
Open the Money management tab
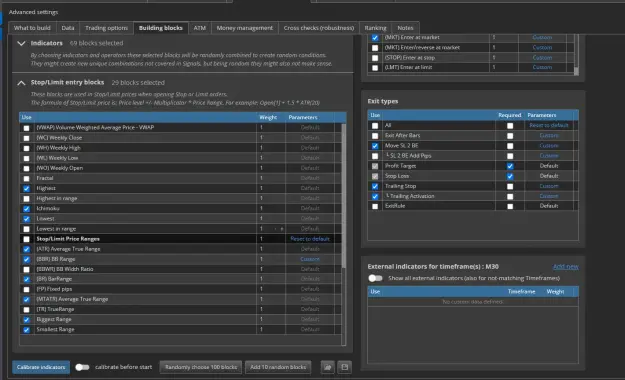(245, 28)
